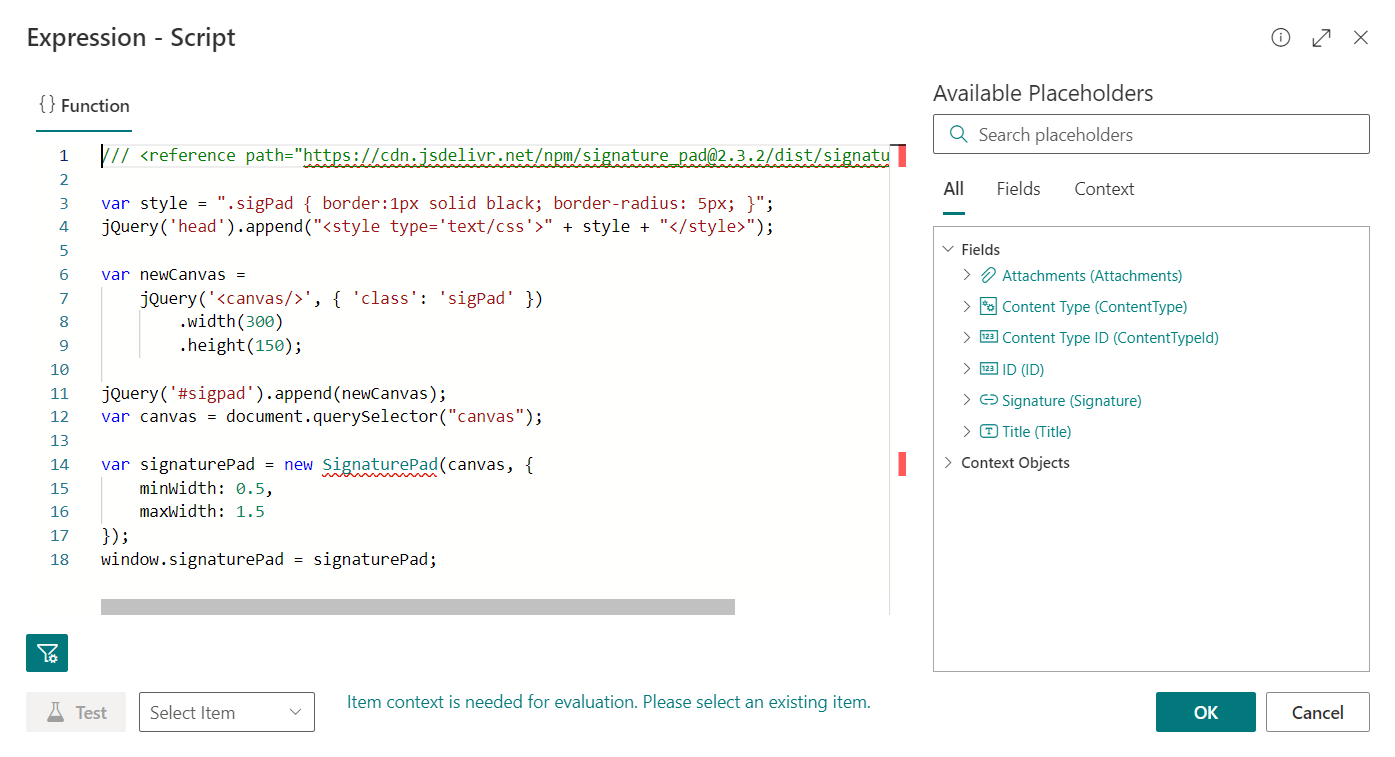This screenshot has width=1395, height=757.
Task: Click the horizontal scrollbar in code editor
Action: coord(418,607)
